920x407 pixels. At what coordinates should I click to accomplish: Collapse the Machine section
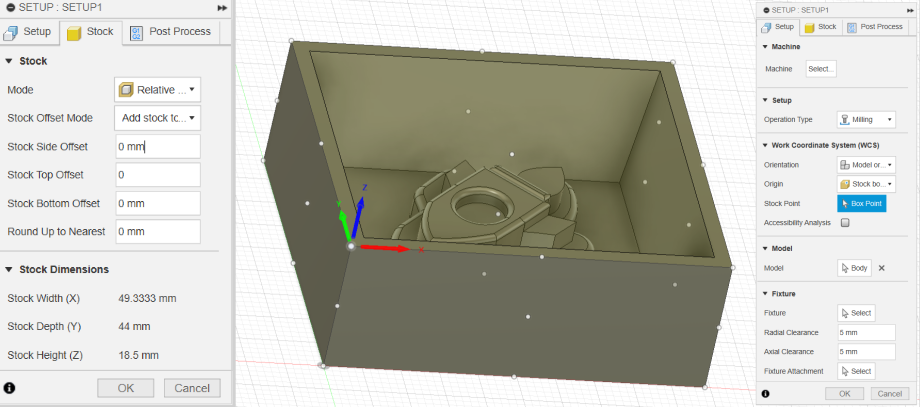(765, 47)
